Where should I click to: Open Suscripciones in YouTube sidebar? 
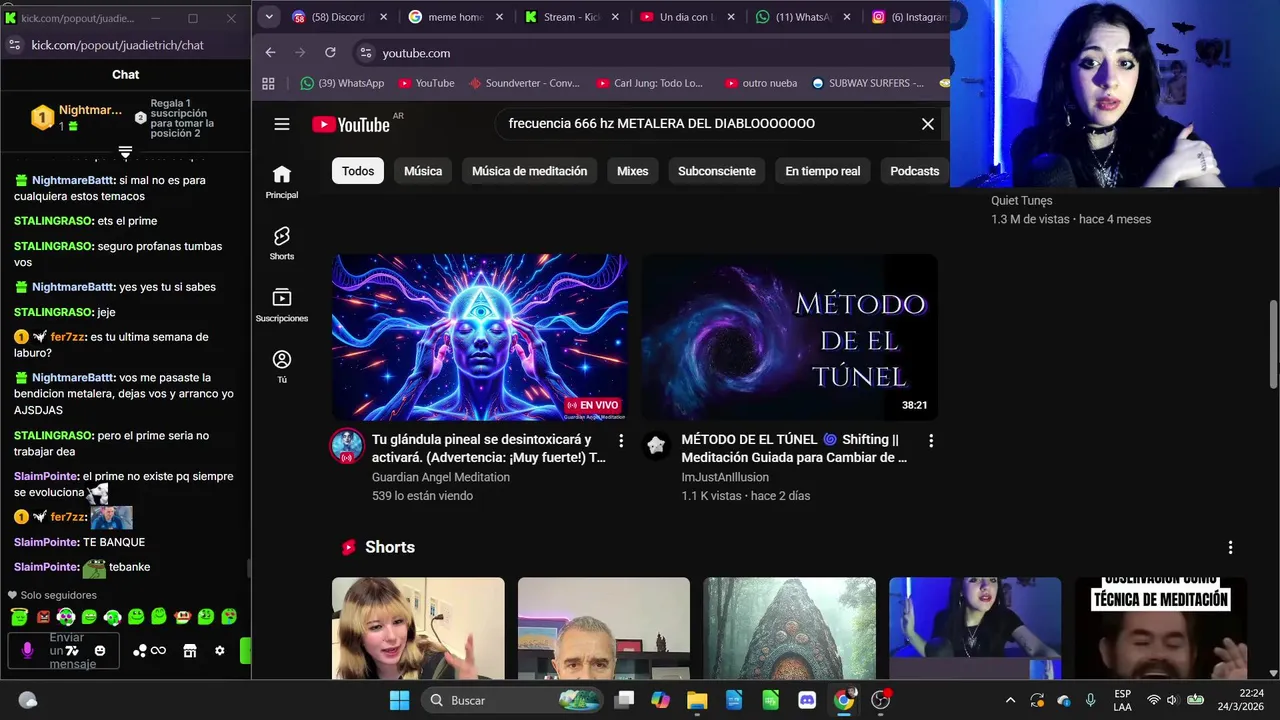pos(282,305)
